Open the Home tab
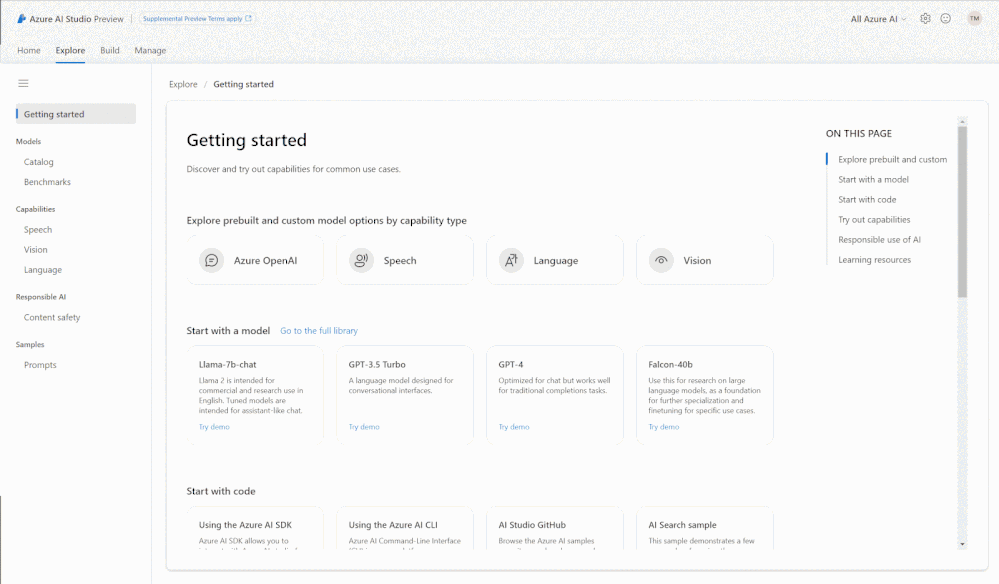The image size is (999, 584). pos(29,51)
